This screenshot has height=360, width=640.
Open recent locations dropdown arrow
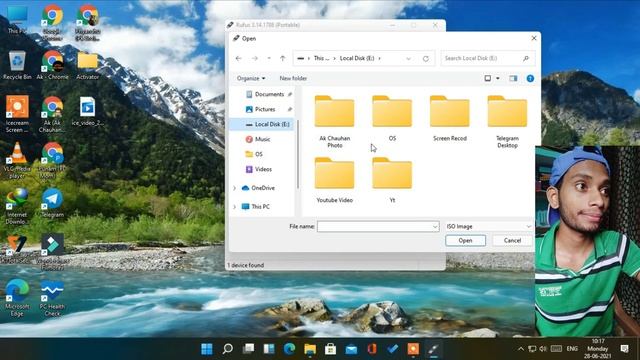[x=269, y=58]
